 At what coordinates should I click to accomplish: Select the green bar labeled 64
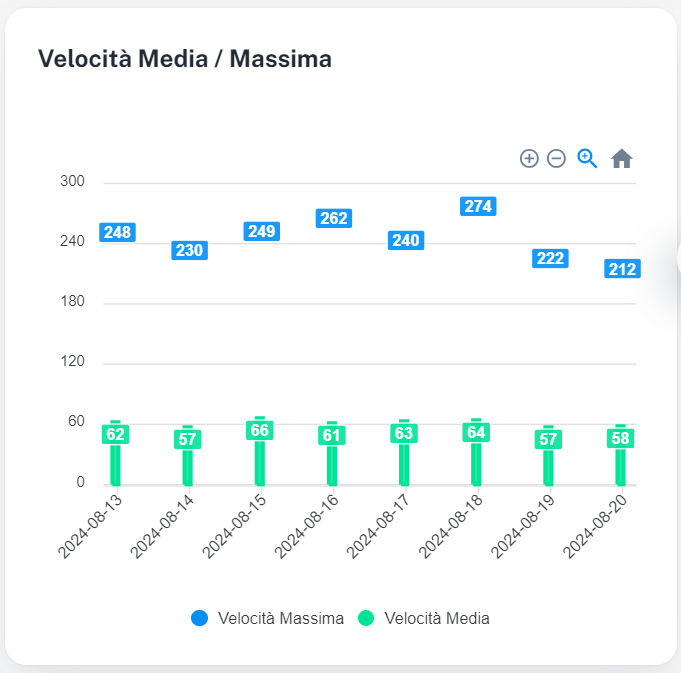tap(476, 464)
